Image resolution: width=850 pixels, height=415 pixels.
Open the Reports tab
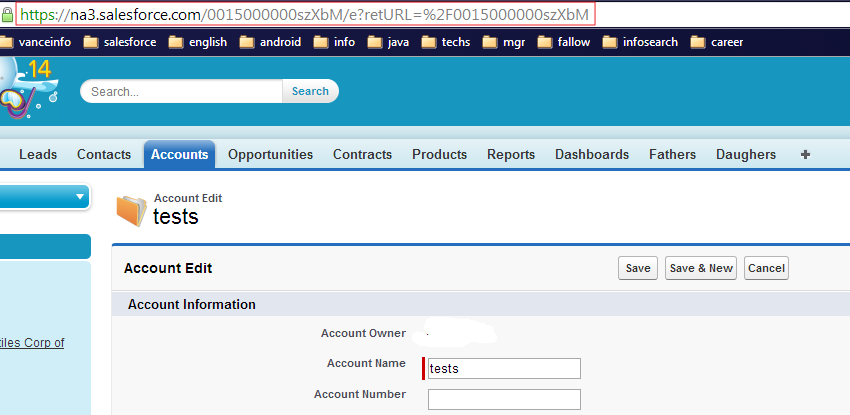click(511, 154)
